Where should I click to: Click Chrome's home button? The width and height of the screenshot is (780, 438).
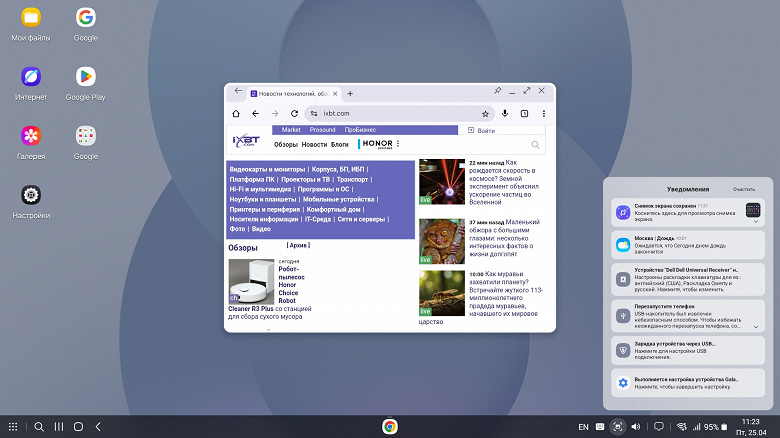(x=236, y=113)
